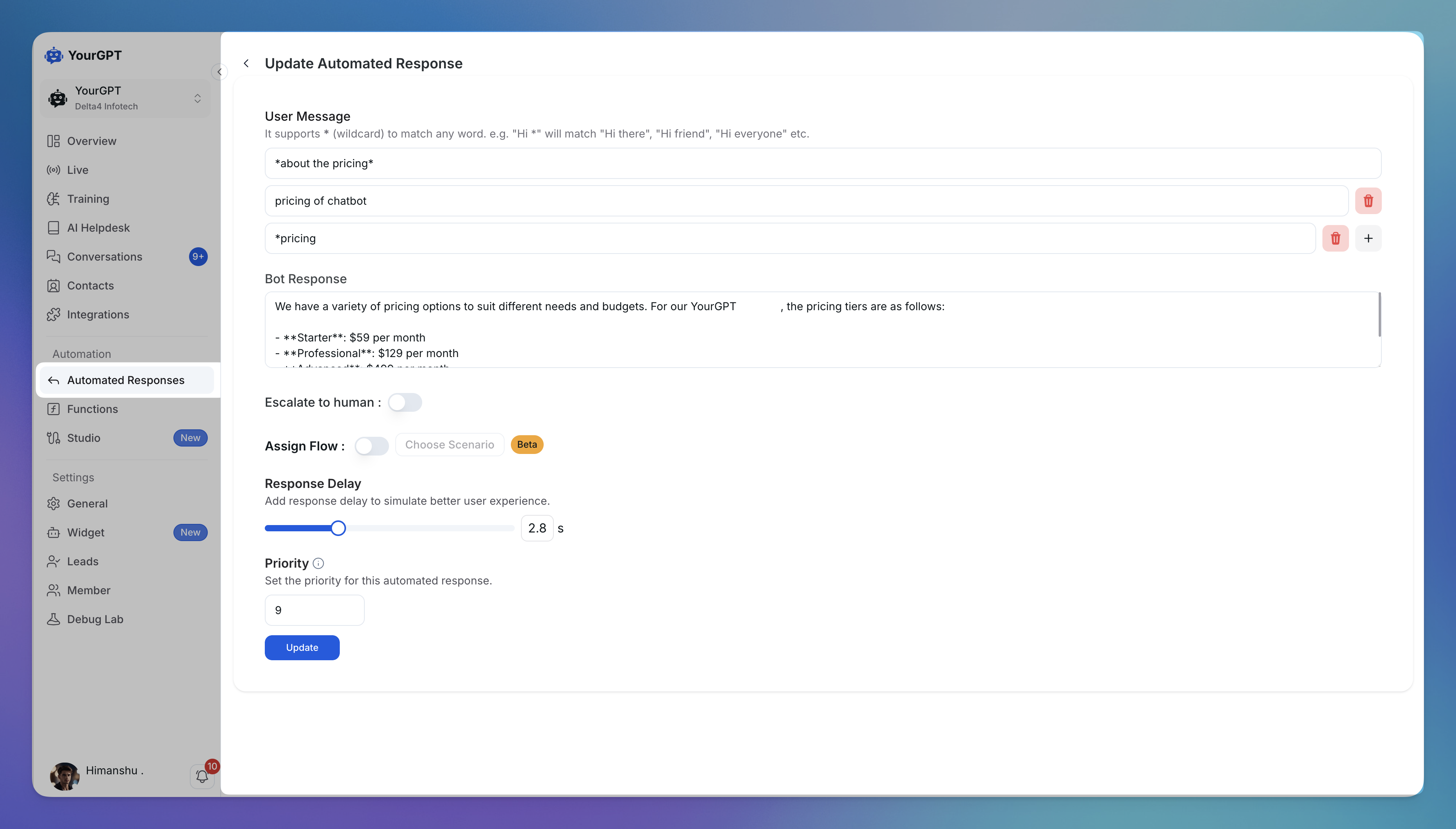
Task: Add a new user message with the plus button
Action: coord(1369,238)
